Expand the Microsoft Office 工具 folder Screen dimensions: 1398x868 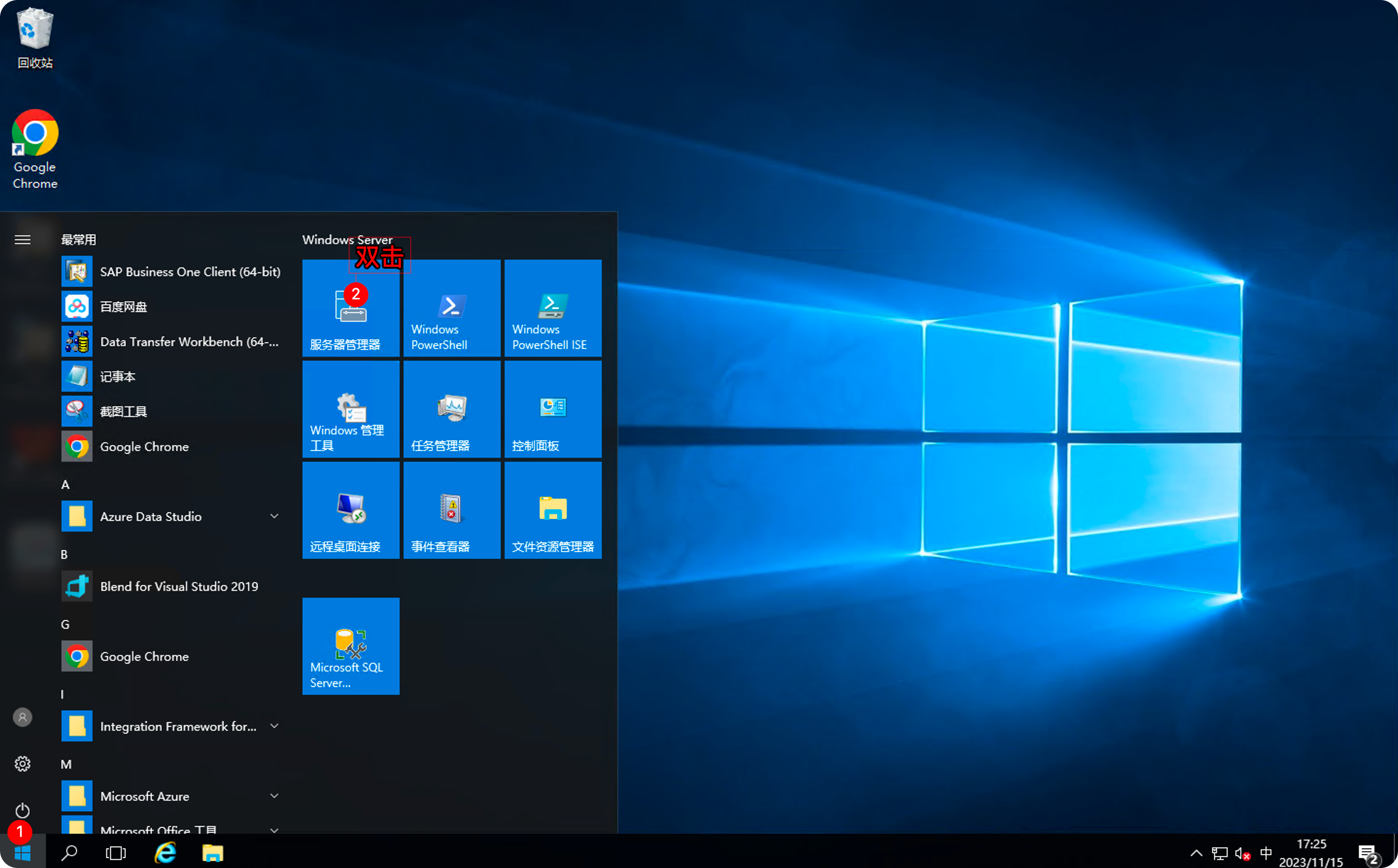[172, 825]
